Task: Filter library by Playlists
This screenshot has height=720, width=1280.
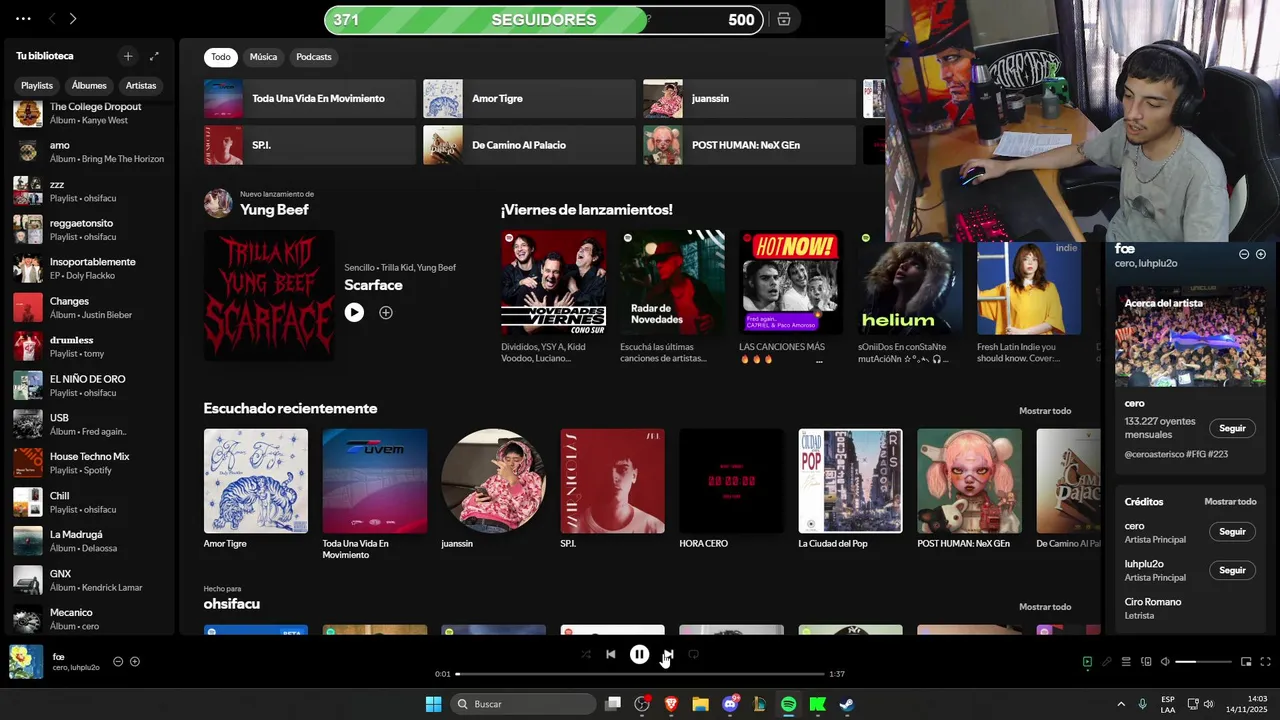Action: [x=37, y=86]
